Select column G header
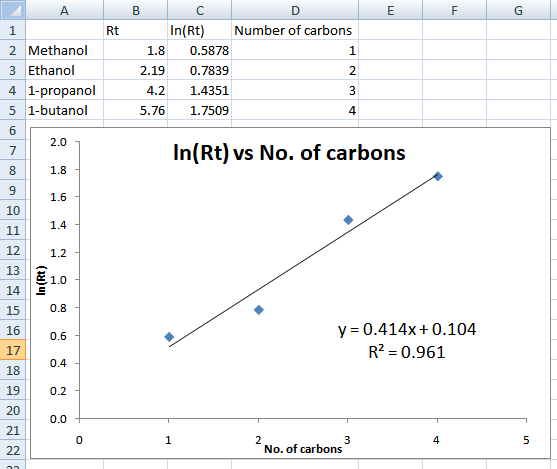Viewport: 557px width, 469px height. click(518, 10)
